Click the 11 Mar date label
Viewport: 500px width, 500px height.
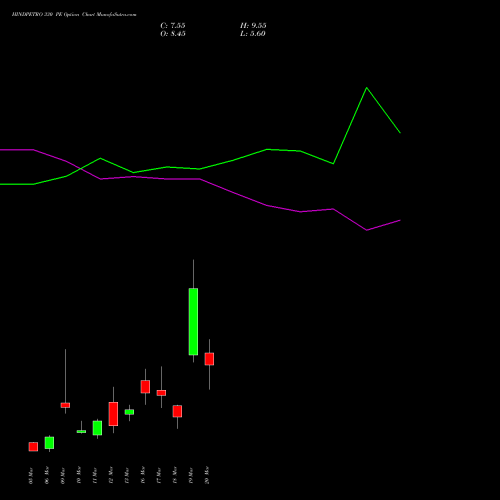(x=95, y=476)
